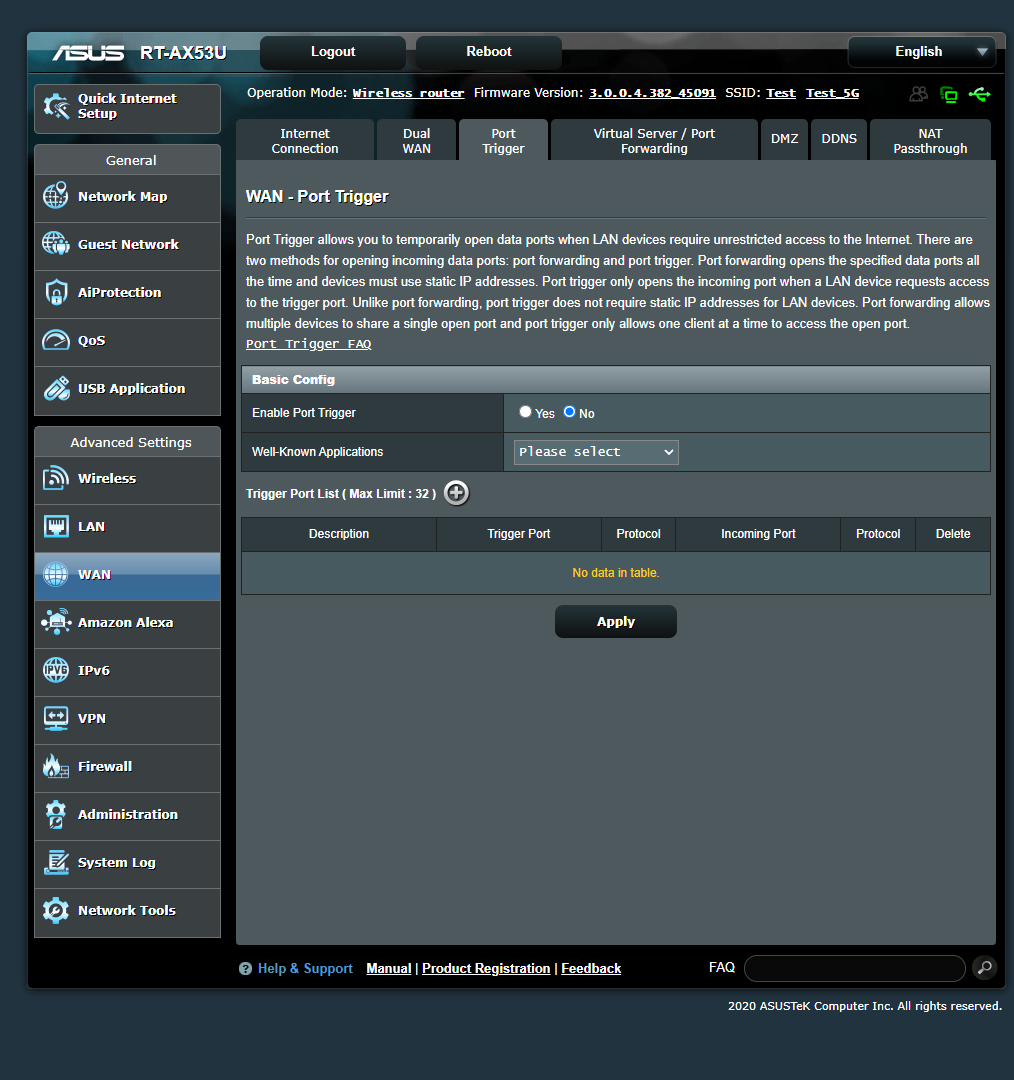Click the green USB status icon
This screenshot has height=1080, width=1014.
pos(979,94)
